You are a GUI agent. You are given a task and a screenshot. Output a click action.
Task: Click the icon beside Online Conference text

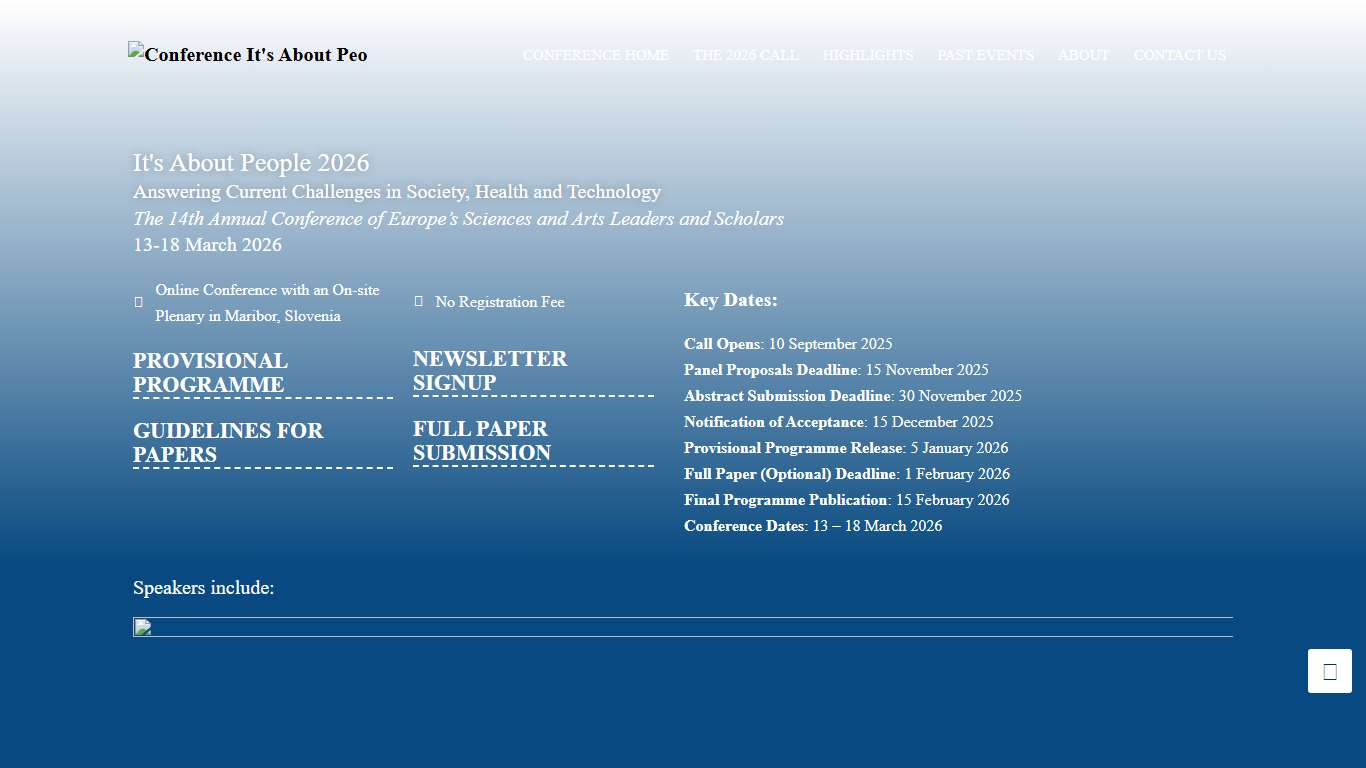click(139, 302)
